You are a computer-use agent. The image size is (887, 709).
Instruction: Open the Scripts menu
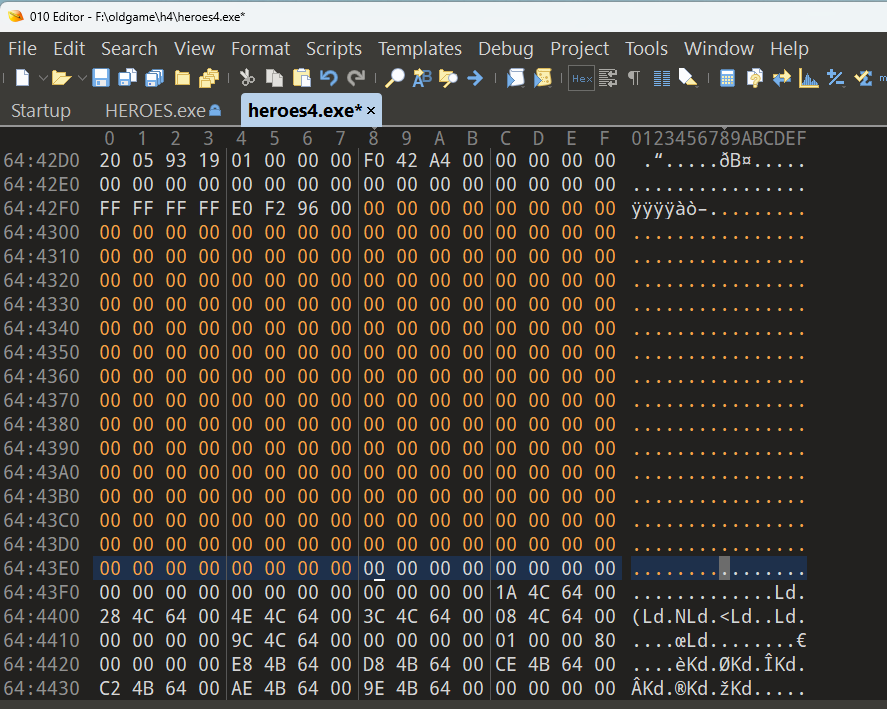pos(334,49)
